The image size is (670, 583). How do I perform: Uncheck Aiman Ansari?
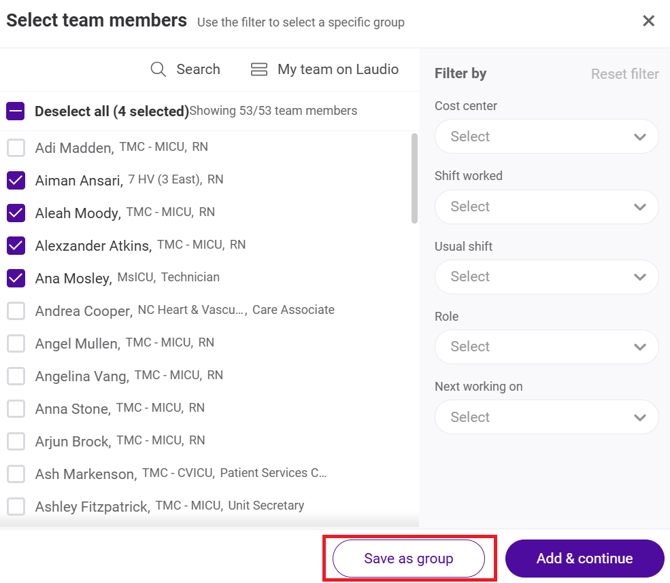click(x=16, y=180)
